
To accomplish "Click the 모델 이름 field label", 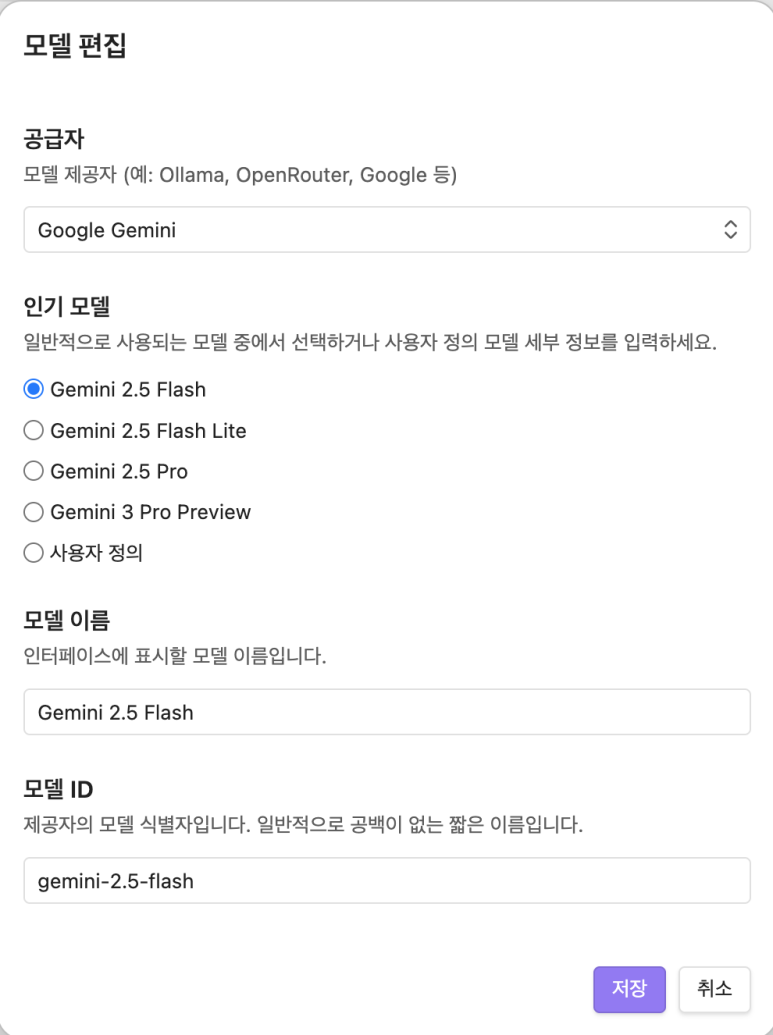I will point(66,619).
